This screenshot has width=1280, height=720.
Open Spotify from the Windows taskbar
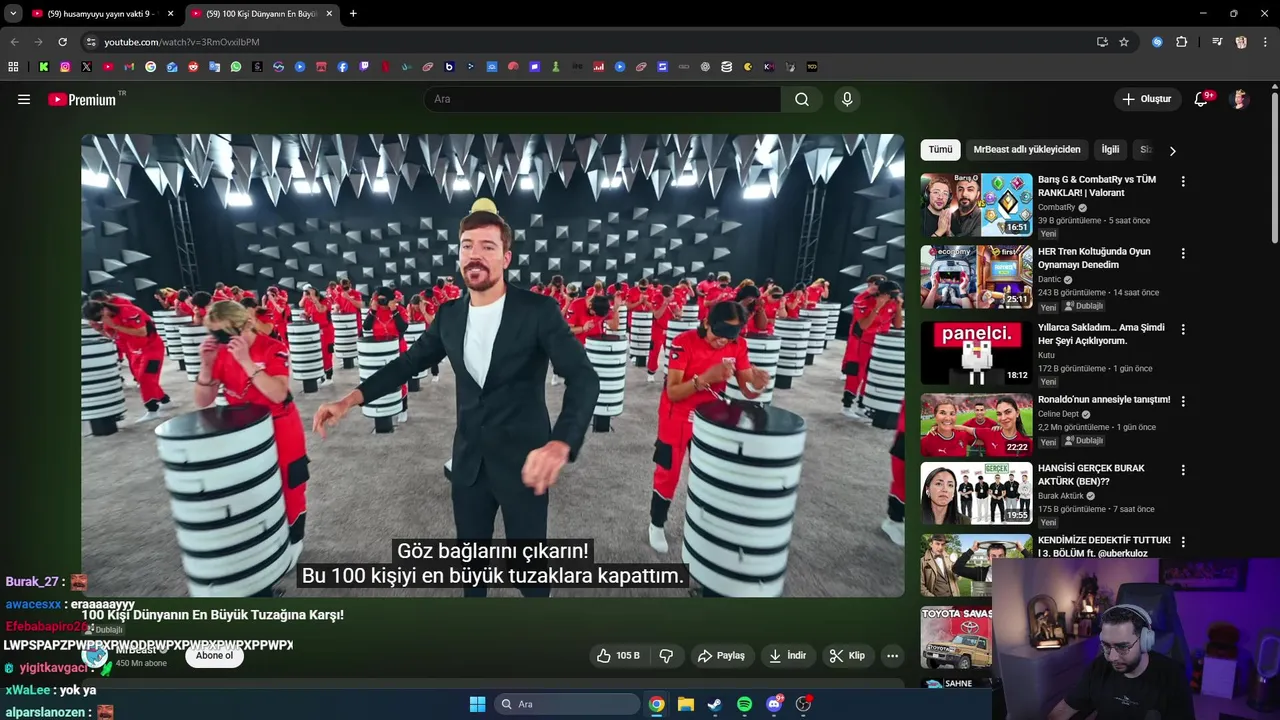(x=744, y=704)
